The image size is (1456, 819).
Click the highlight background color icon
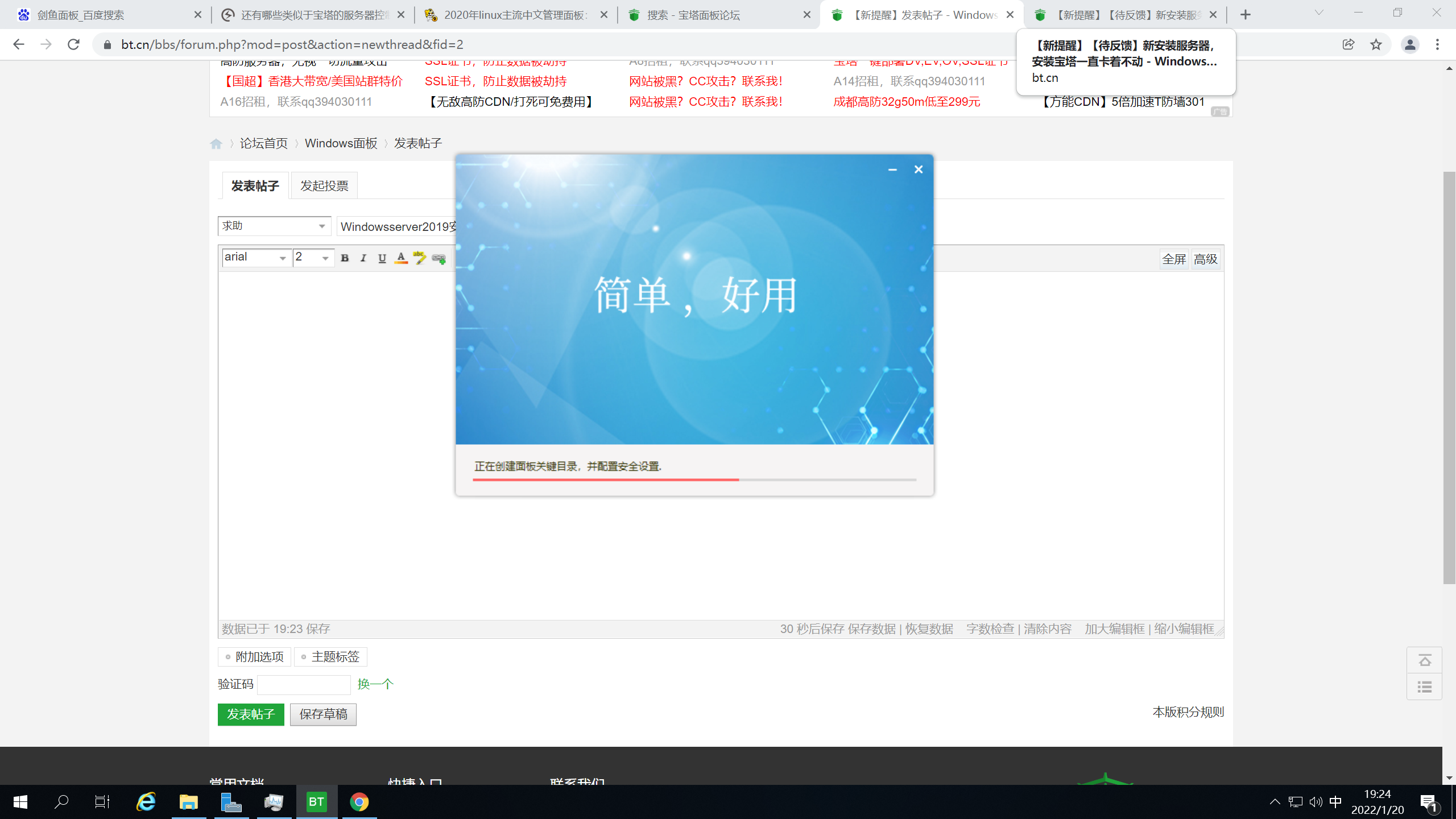pyautogui.click(x=420, y=258)
